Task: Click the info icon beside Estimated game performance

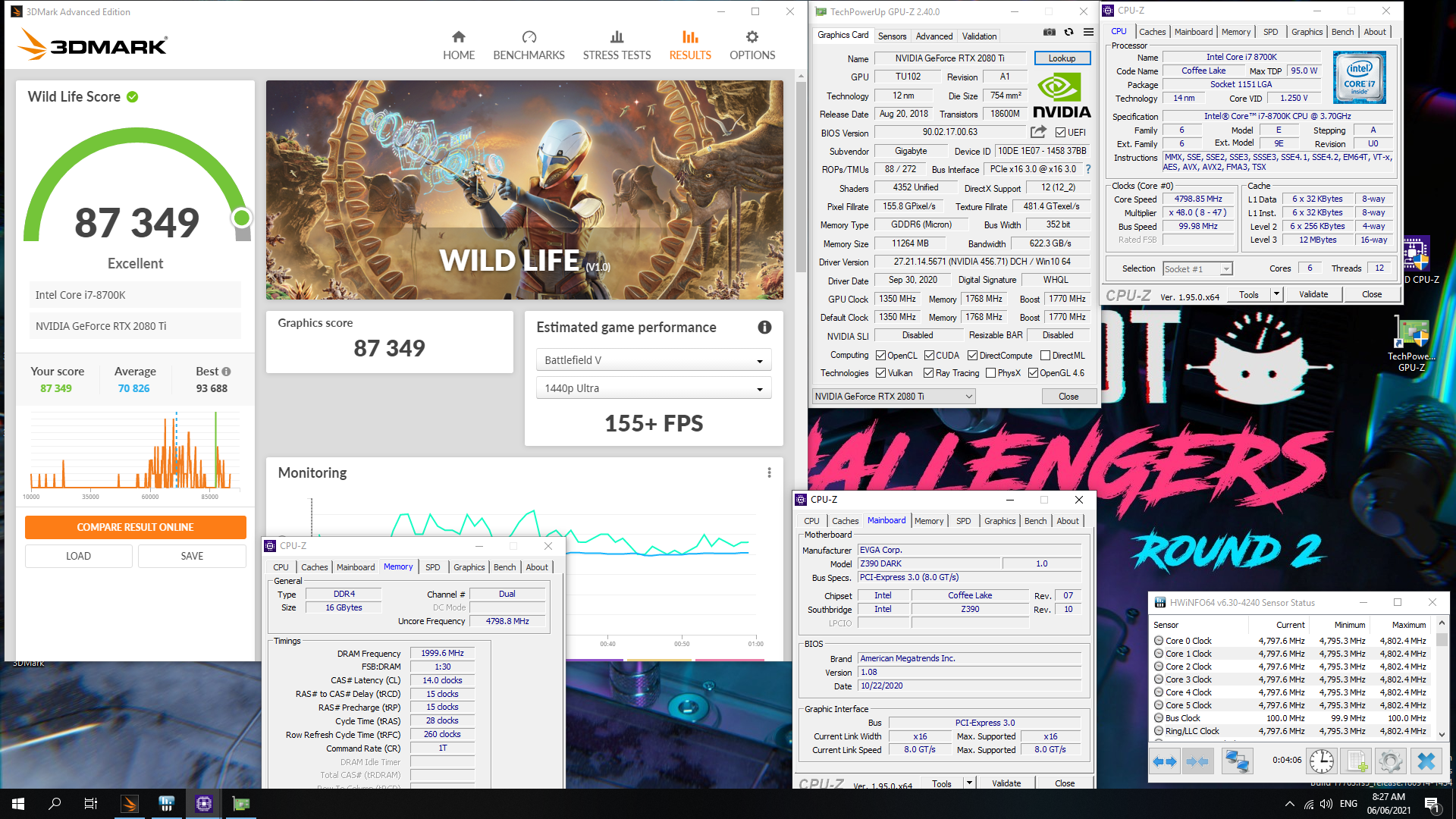Action: 764,327
